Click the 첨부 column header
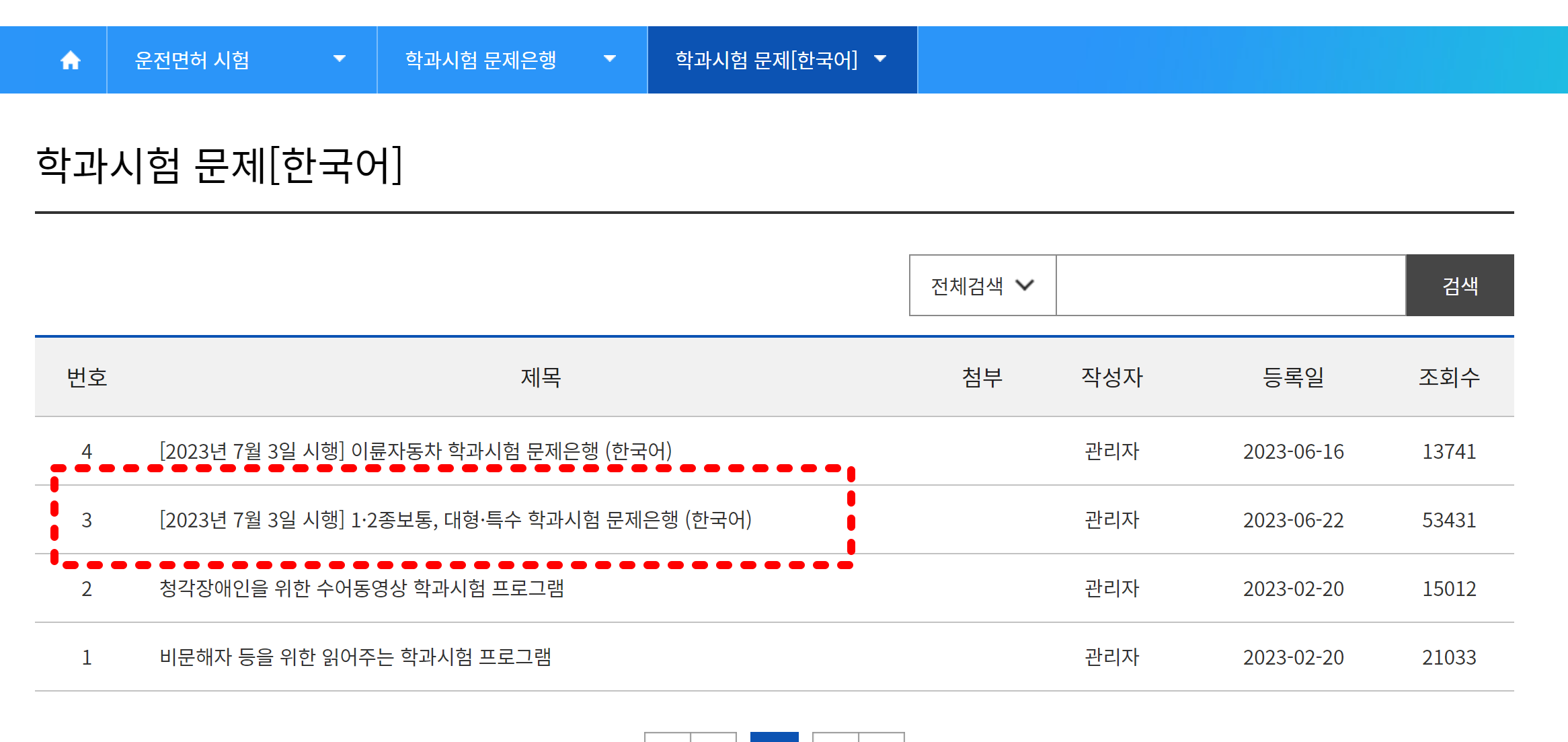Image resolution: width=1568 pixels, height=742 pixels. [982, 377]
